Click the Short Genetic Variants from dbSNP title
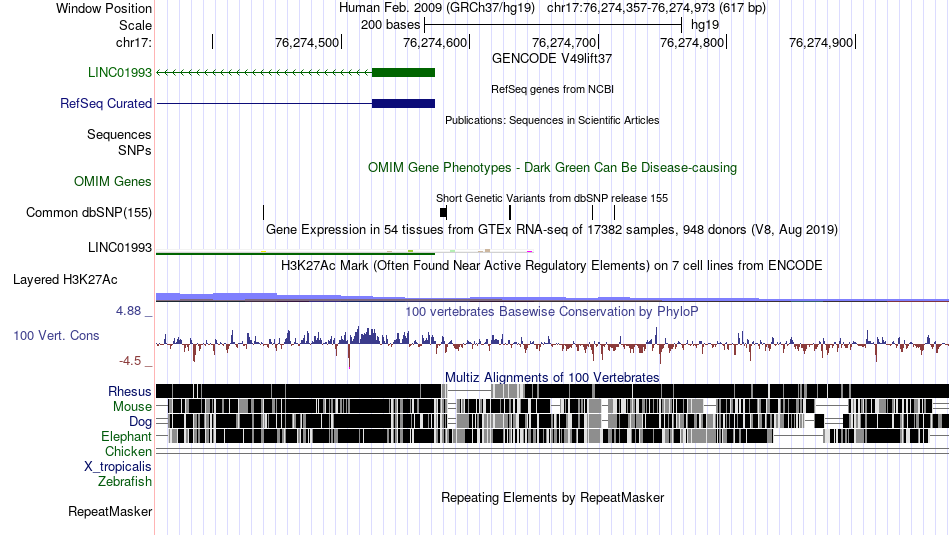The image size is (950, 535). 552,198
